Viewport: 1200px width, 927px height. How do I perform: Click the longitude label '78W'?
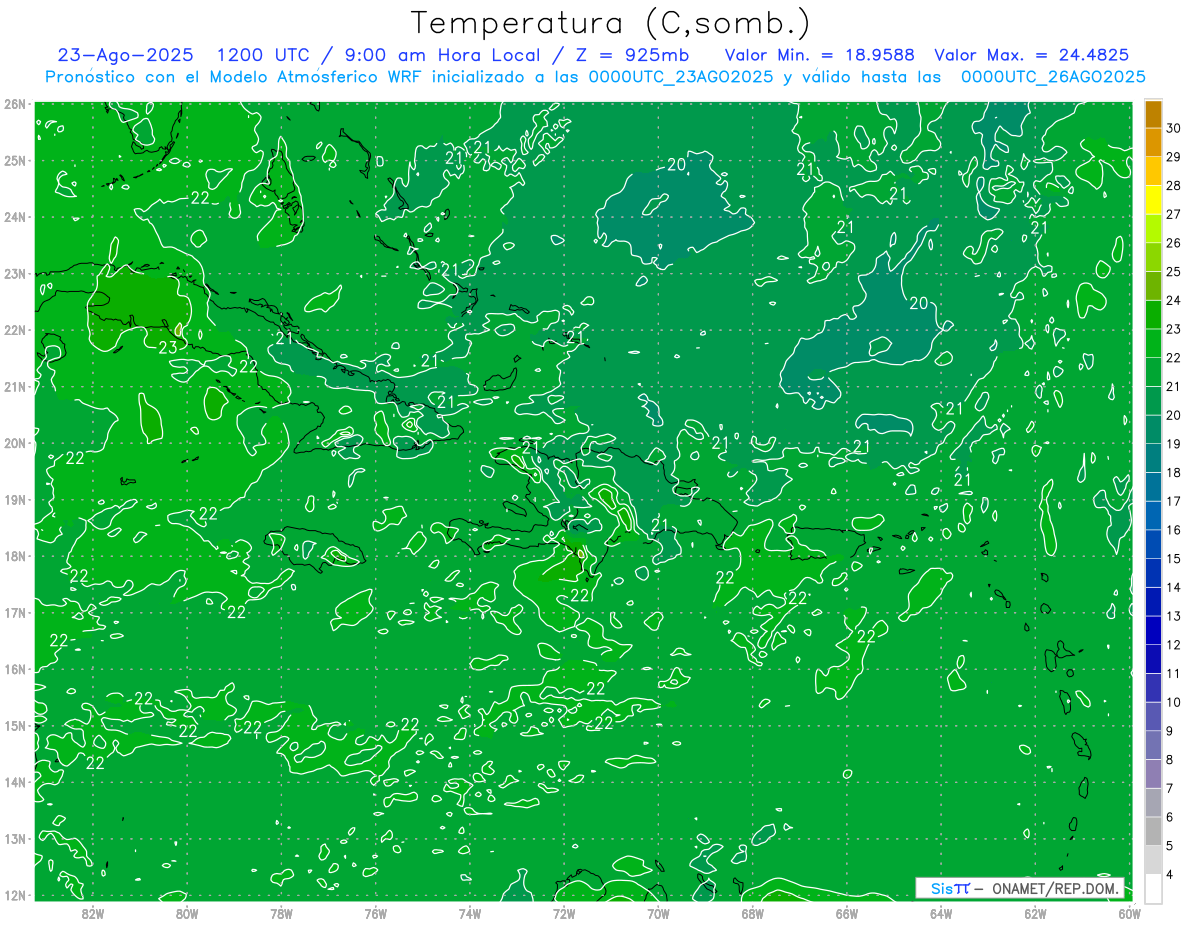pyautogui.click(x=281, y=912)
